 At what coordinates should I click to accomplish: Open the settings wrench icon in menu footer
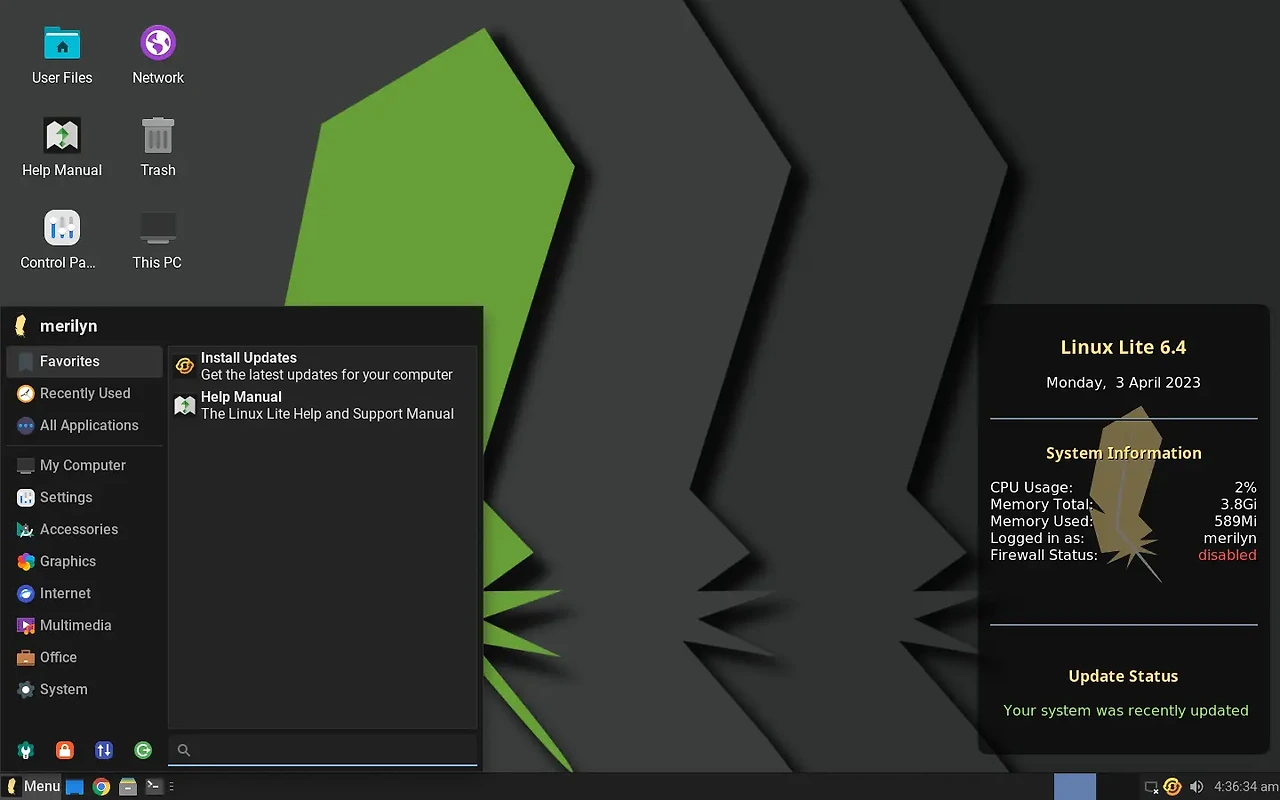coord(26,750)
